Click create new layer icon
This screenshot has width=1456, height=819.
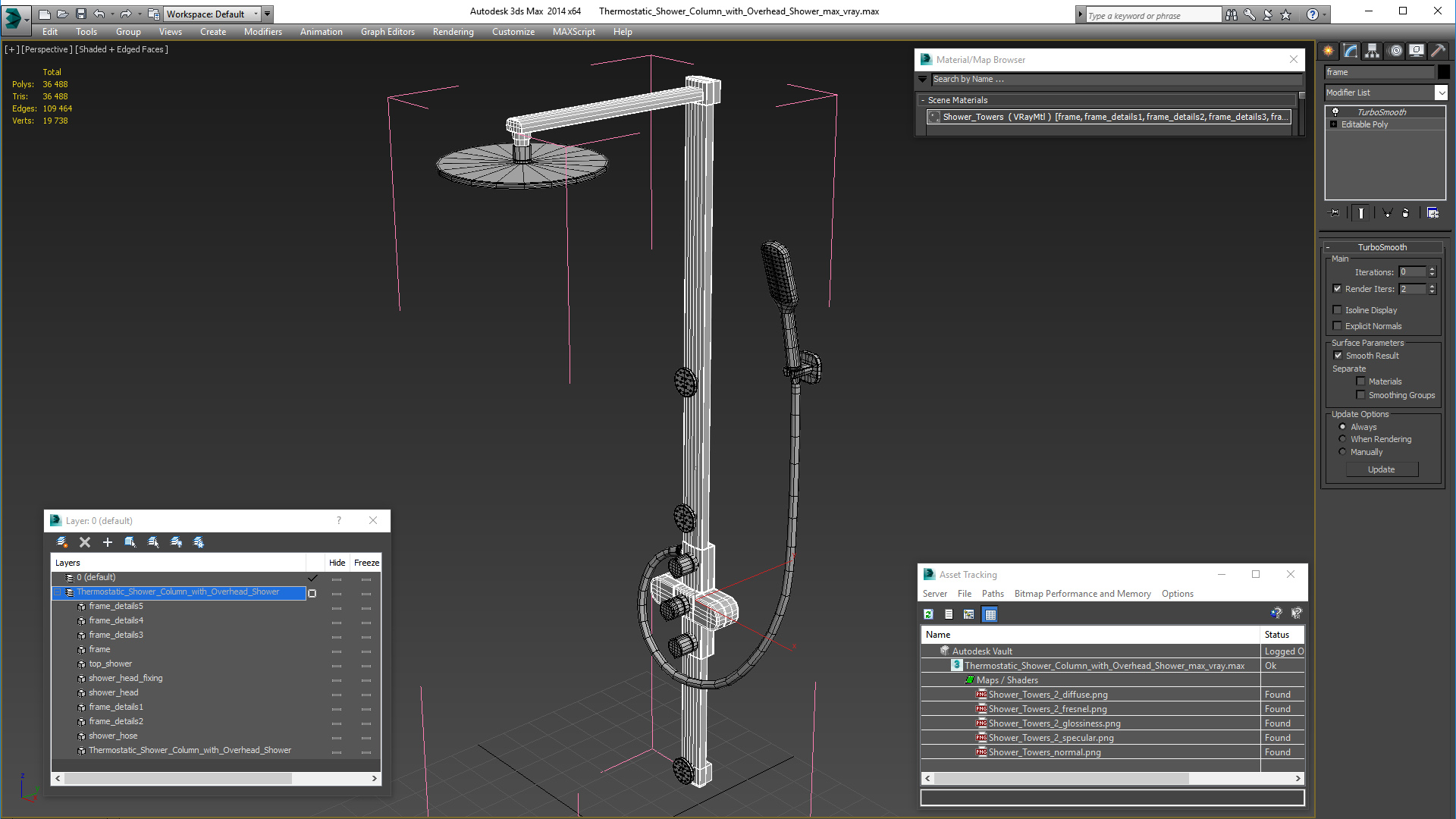pos(62,542)
